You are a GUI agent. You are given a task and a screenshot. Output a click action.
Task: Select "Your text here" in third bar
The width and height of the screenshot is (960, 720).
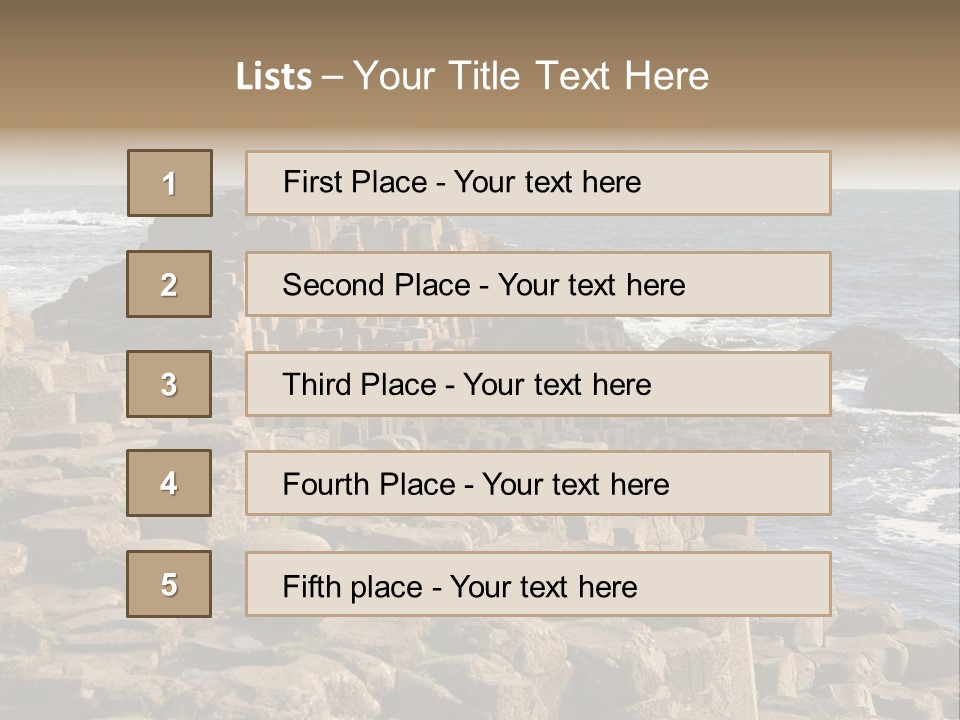(x=557, y=385)
